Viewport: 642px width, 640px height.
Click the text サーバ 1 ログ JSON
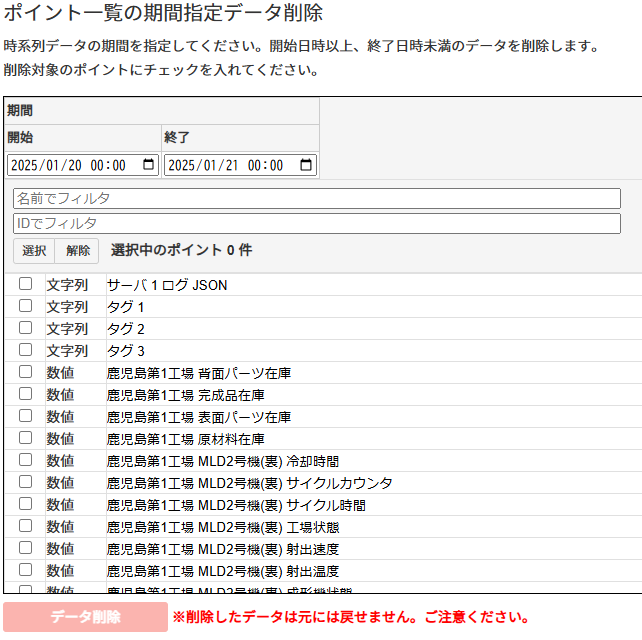[167, 285]
